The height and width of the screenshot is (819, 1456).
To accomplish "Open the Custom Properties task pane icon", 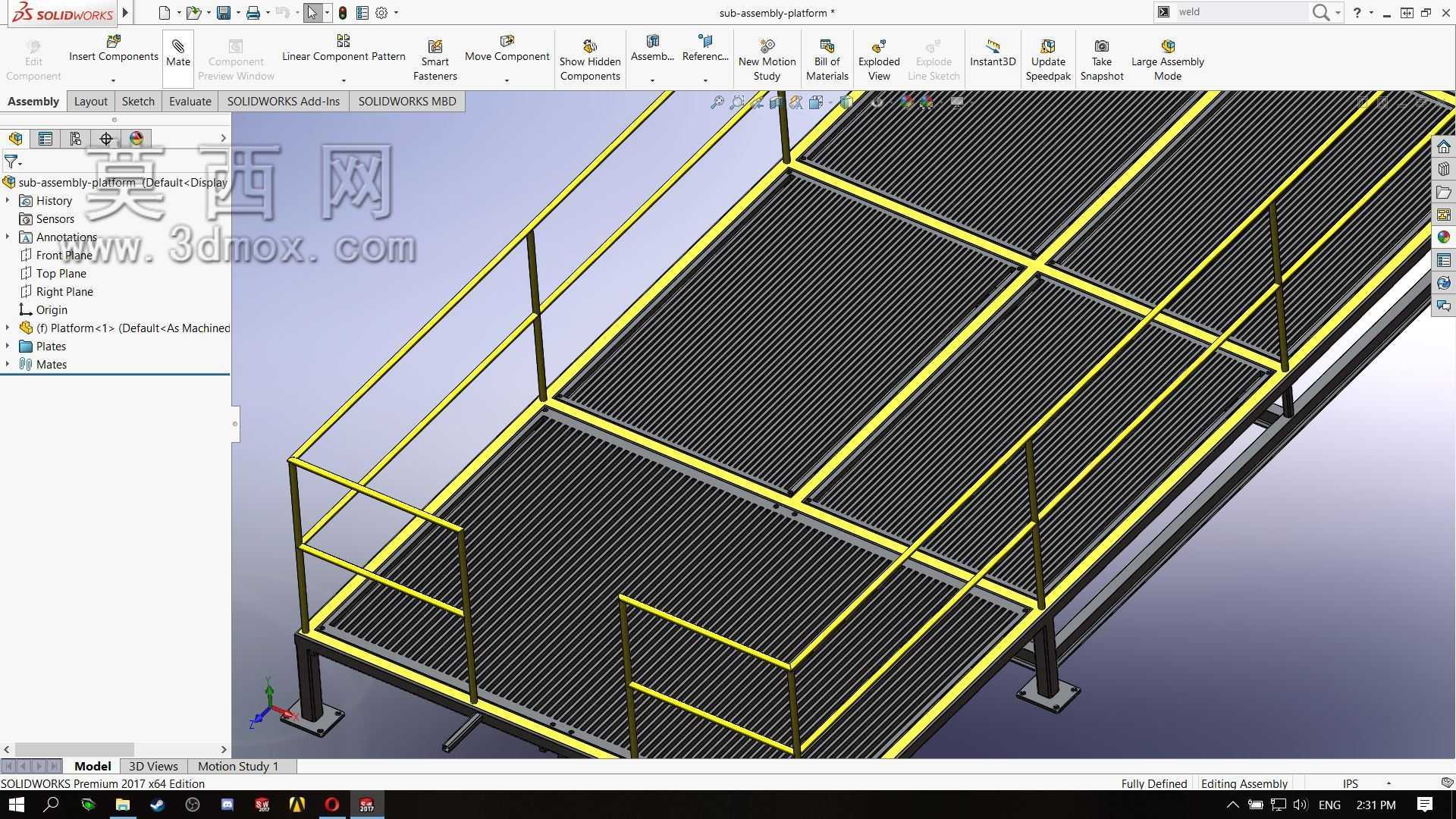I will coord(1443,260).
